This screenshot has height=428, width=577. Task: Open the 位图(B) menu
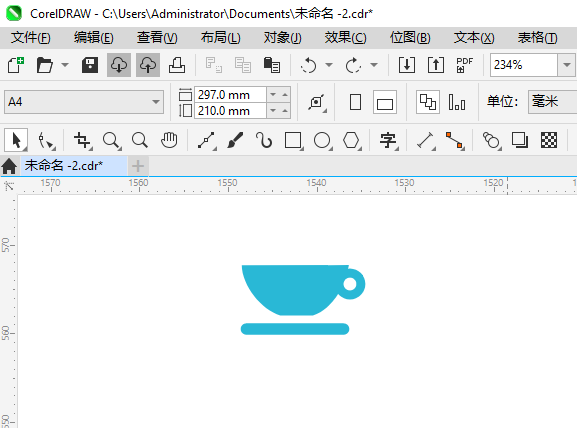coord(410,38)
